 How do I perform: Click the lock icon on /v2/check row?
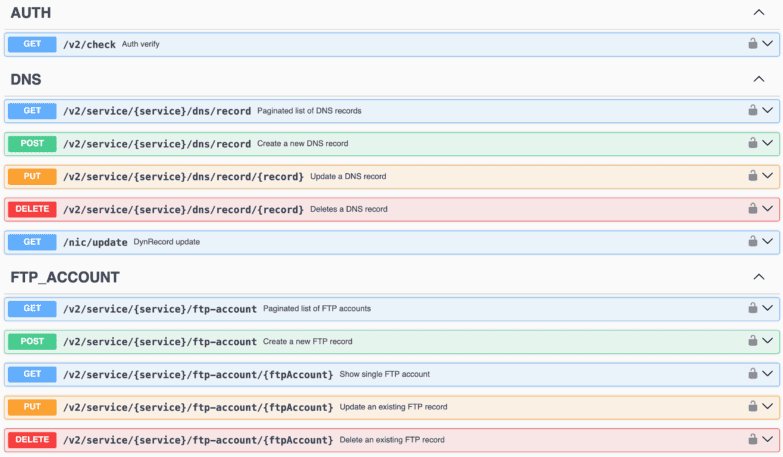pyautogui.click(x=753, y=43)
